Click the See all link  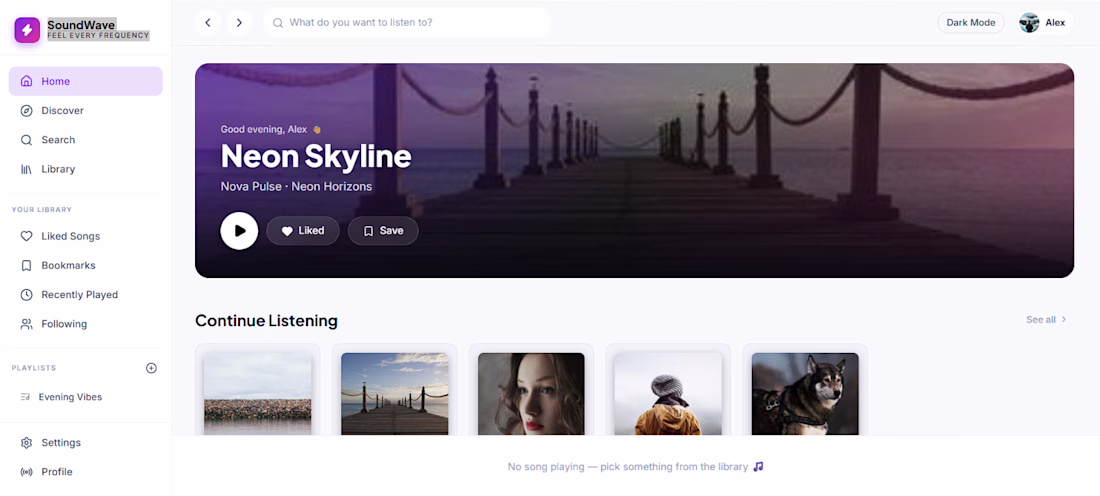point(1047,320)
